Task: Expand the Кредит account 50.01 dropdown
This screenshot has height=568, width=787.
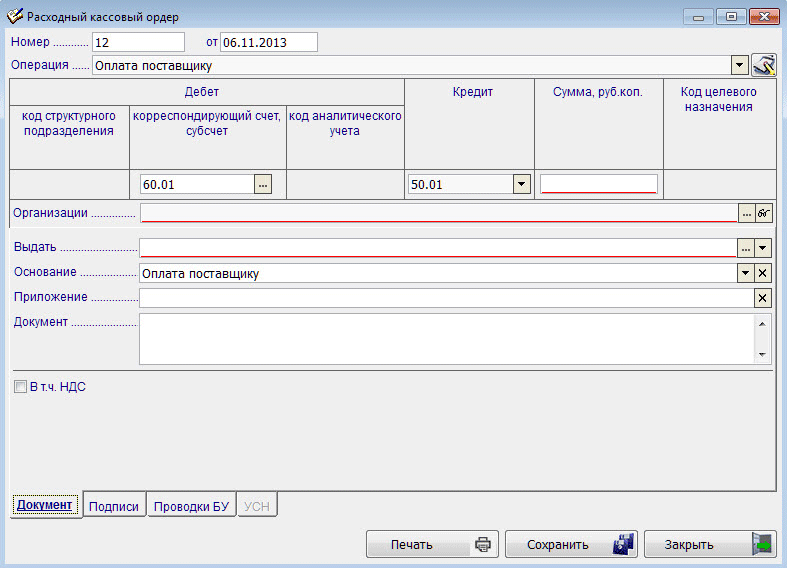Action: click(521, 185)
